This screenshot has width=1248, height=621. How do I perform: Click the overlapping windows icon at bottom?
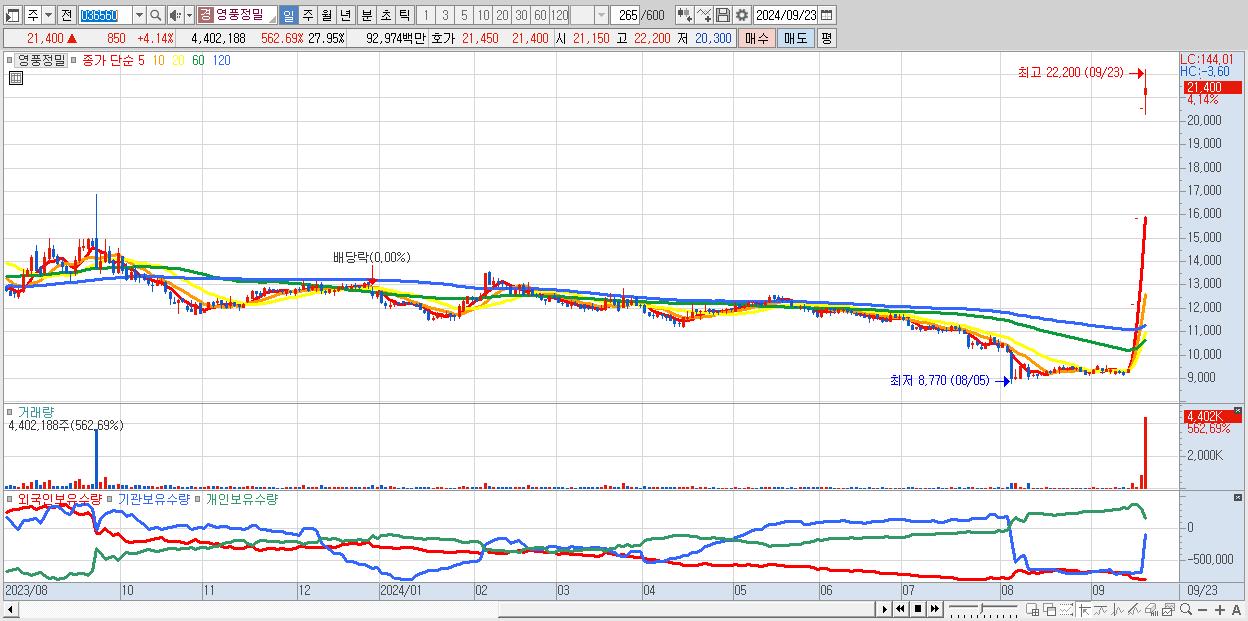1049,610
